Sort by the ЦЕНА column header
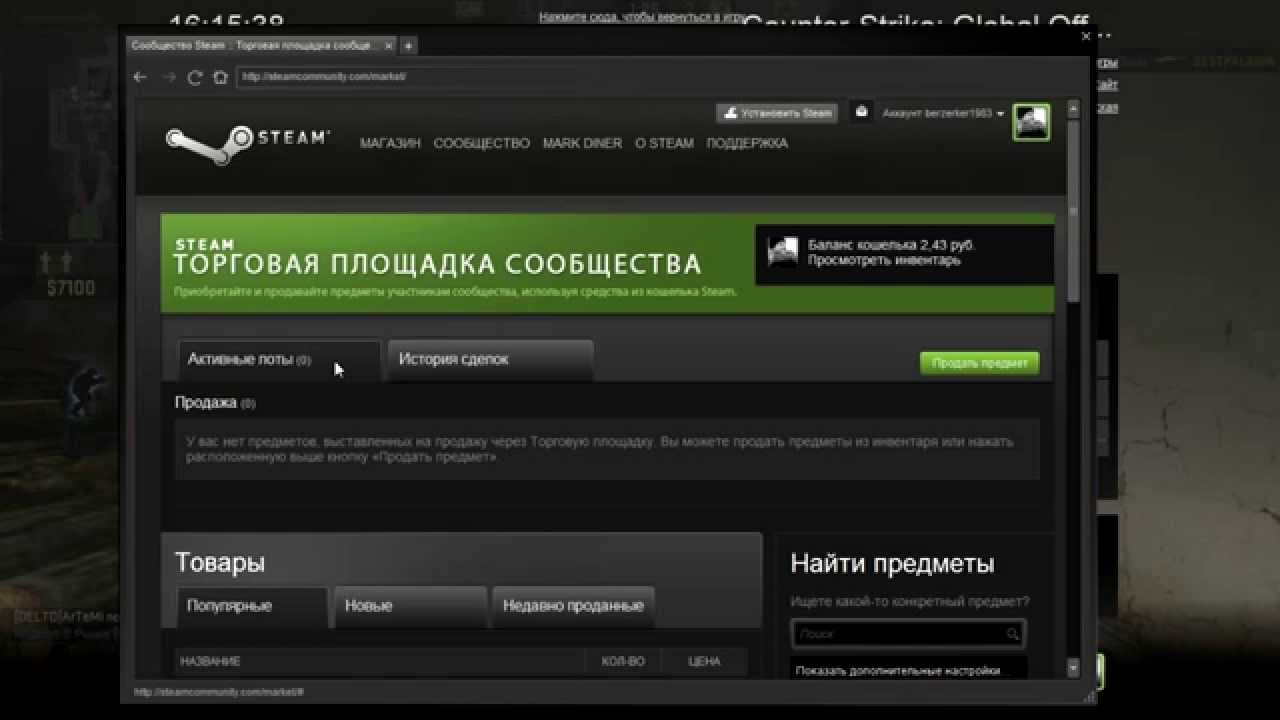This screenshot has height=720, width=1280. click(704, 661)
